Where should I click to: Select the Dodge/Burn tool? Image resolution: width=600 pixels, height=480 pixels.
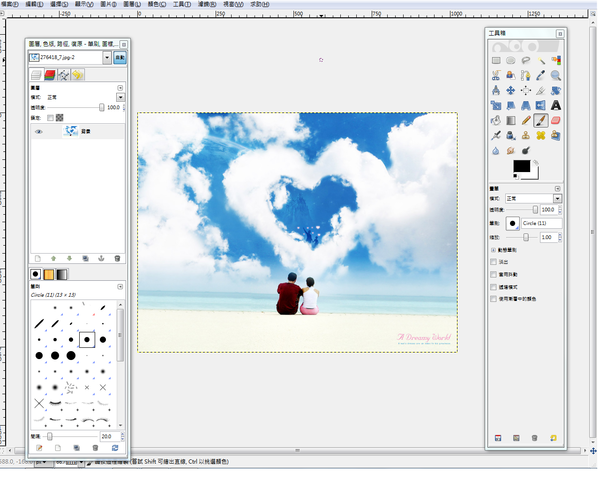pos(526,150)
